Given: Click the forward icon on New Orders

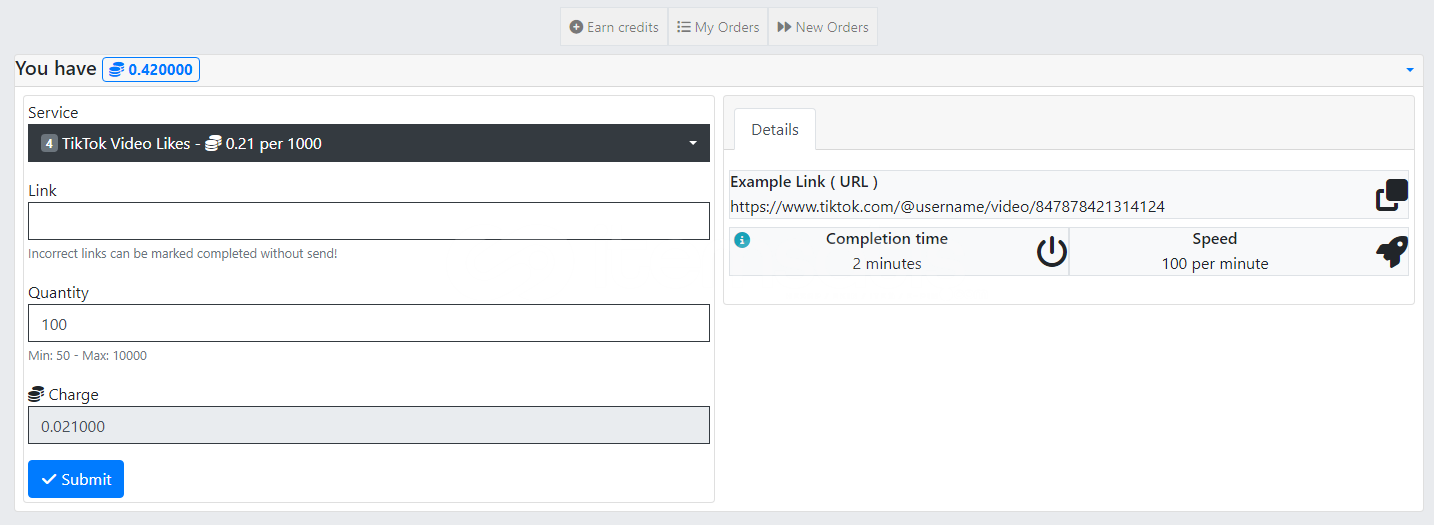Looking at the screenshot, I should tap(784, 27).
